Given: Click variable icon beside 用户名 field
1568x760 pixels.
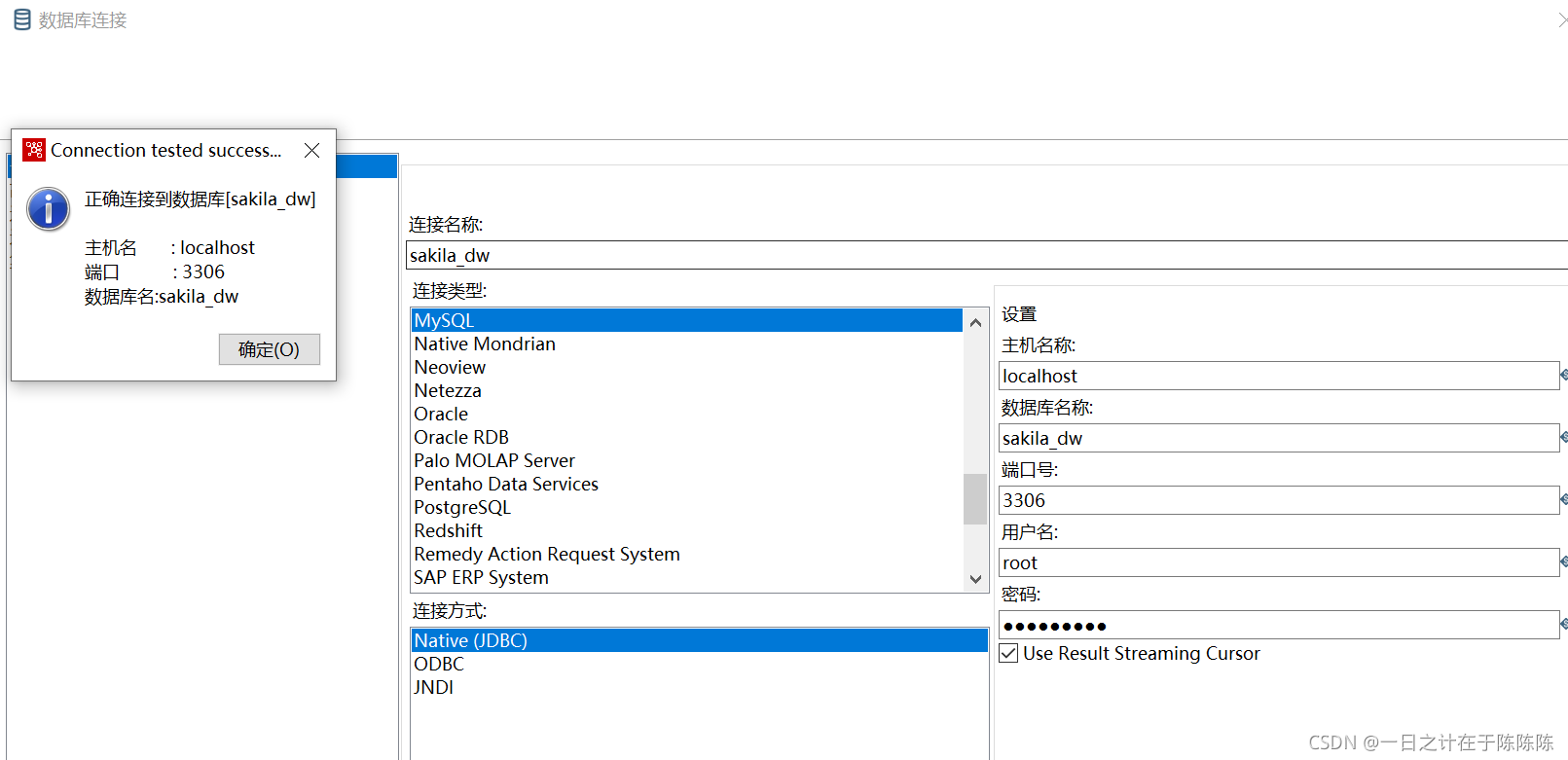Looking at the screenshot, I should coord(1564,561).
